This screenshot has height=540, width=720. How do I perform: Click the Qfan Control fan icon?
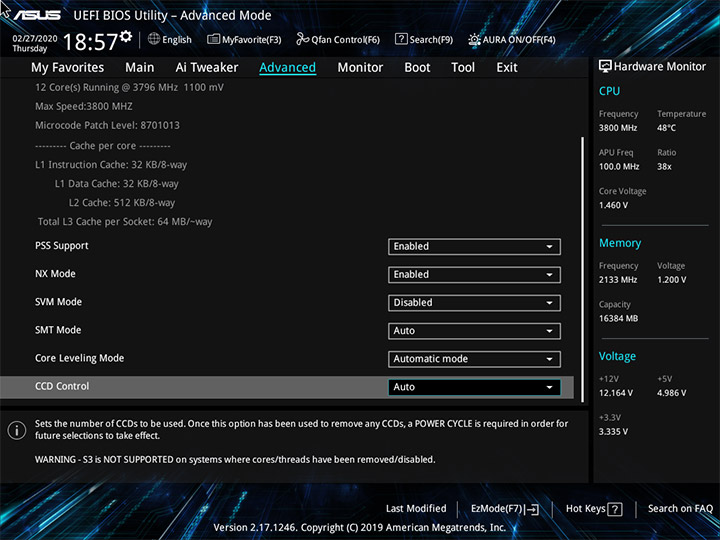click(x=302, y=39)
